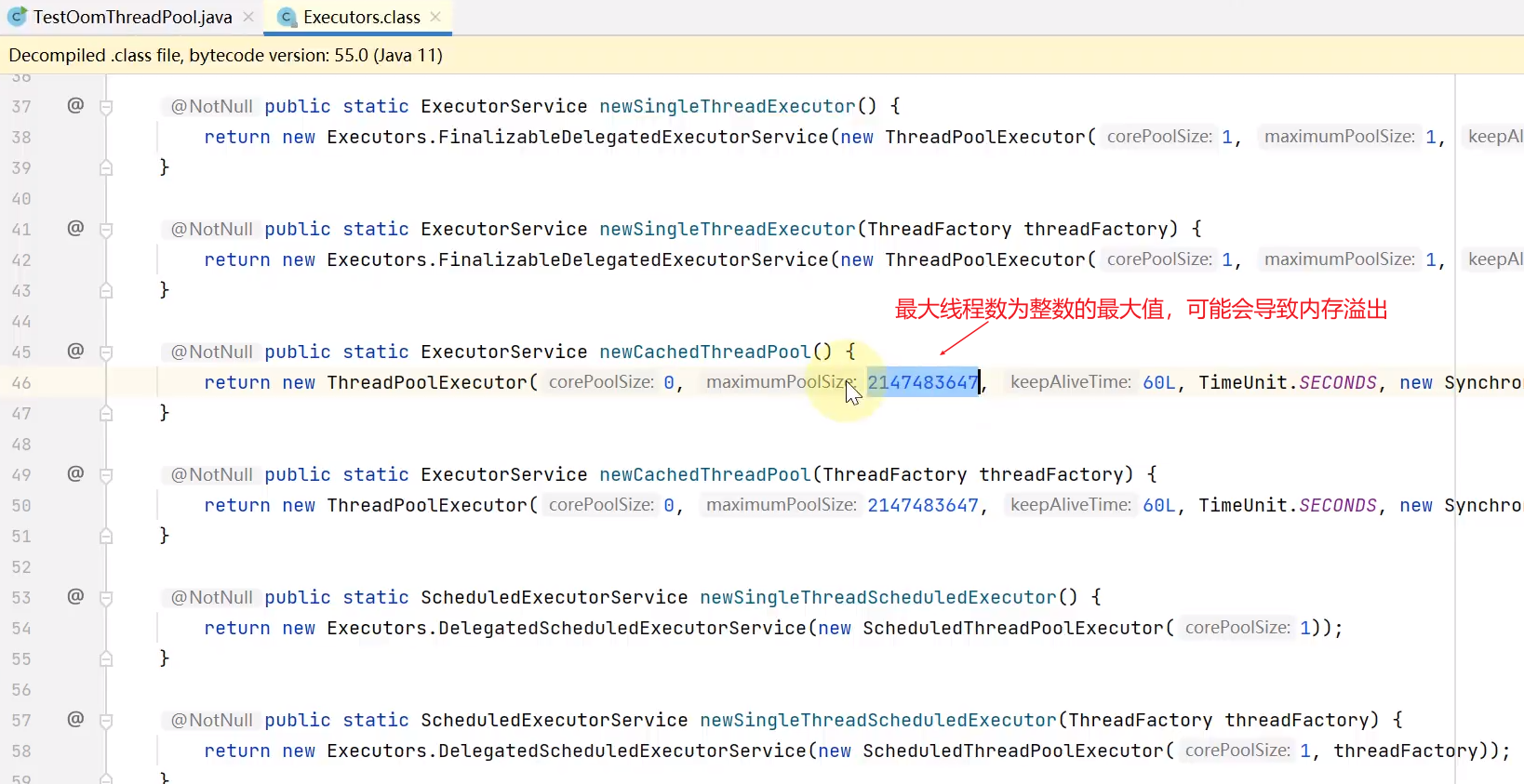1524x784 pixels.
Task: Click line number 46 in the gutter
Action: (x=21, y=382)
